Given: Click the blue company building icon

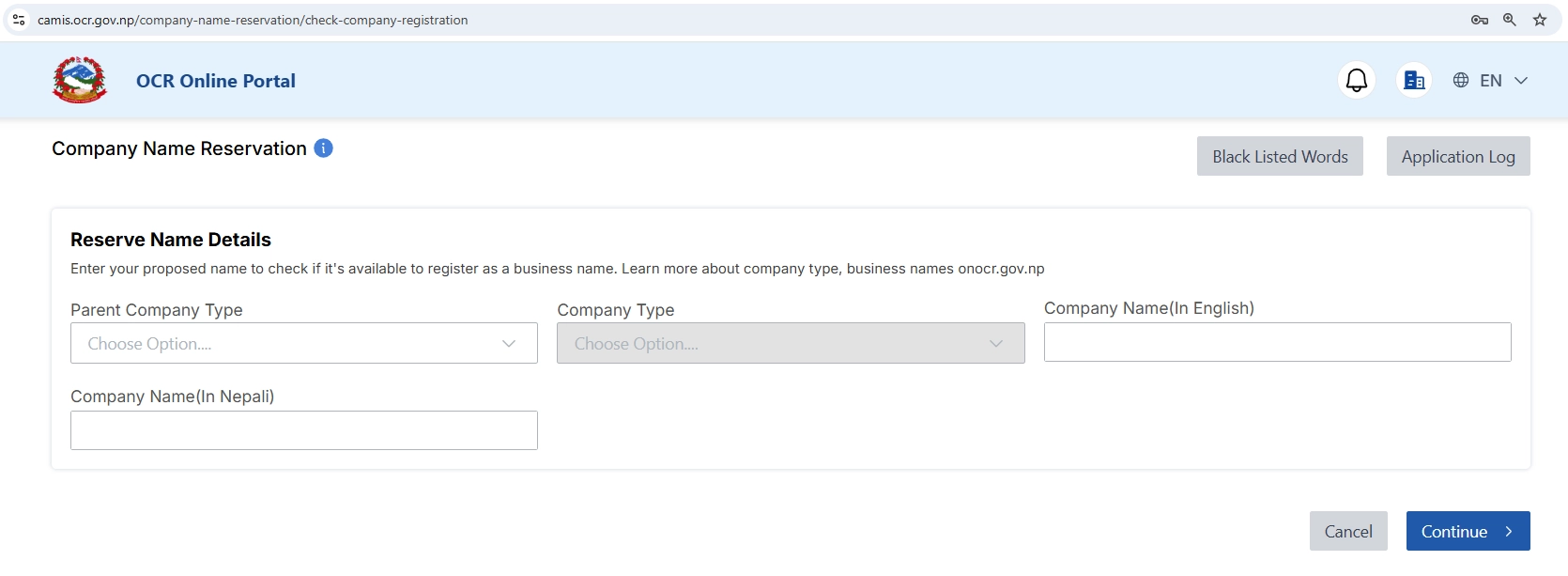Looking at the screenshot, I should coord(1413,80).
